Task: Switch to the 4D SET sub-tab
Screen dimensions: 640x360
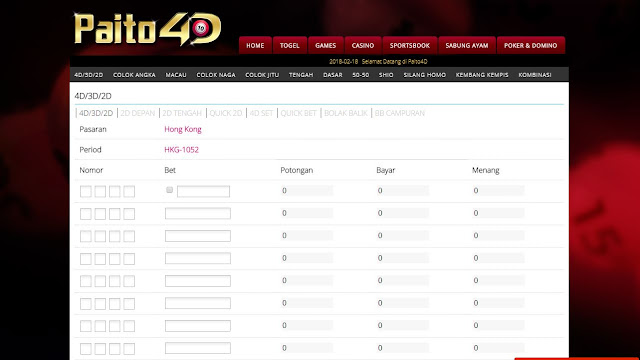Action: tap(261, 113)
